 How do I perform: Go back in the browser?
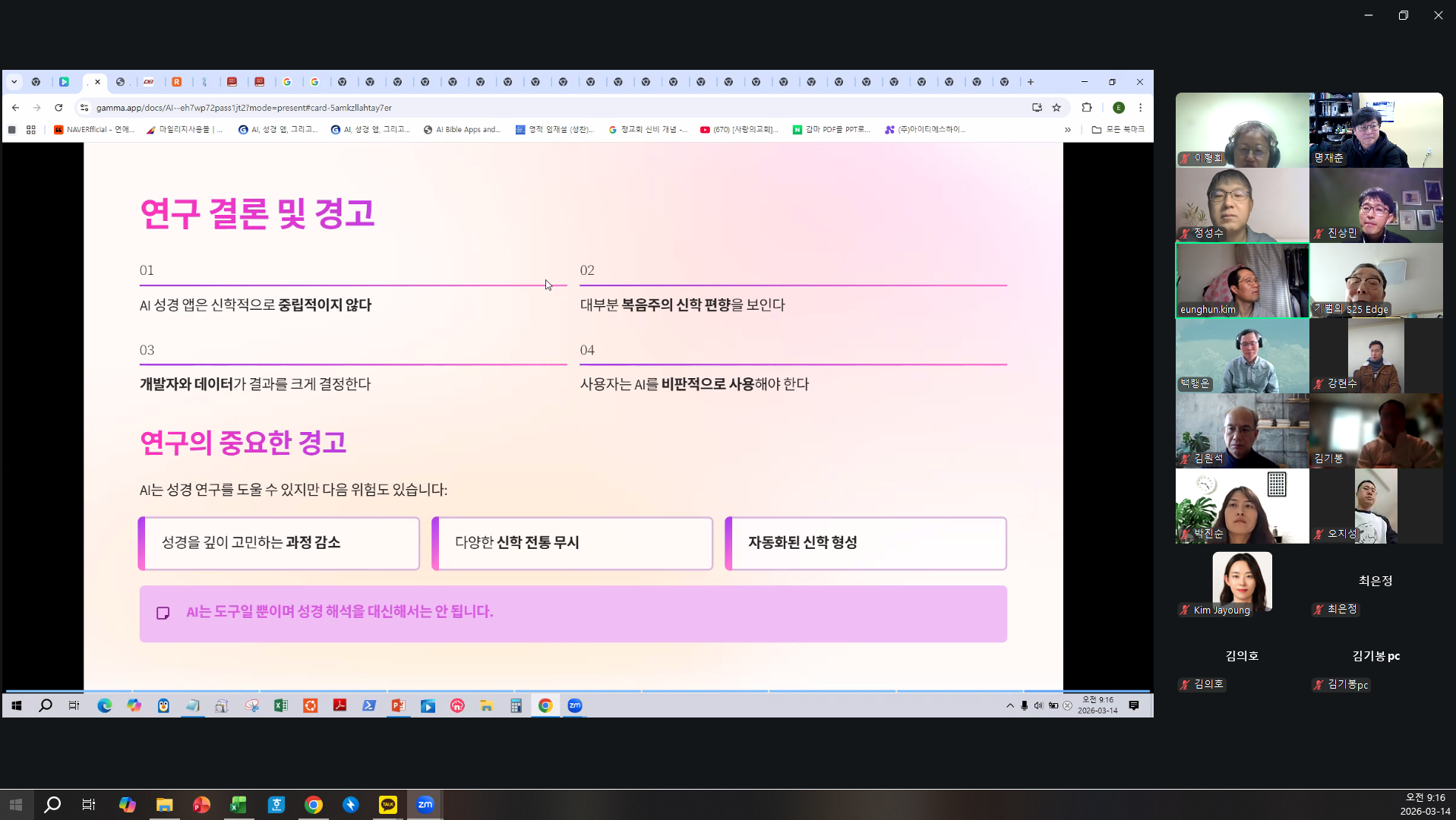click(x=16, y=108)
